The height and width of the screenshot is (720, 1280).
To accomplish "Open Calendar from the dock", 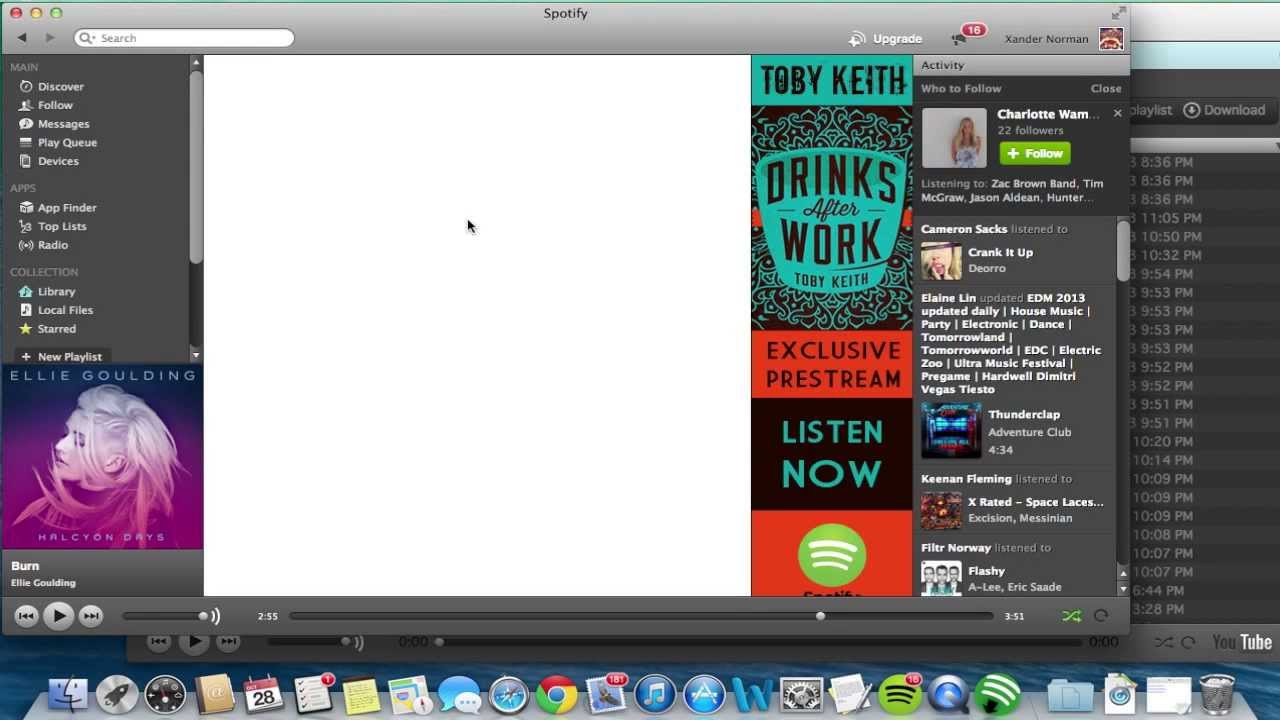I will click(x=264, y=695).
